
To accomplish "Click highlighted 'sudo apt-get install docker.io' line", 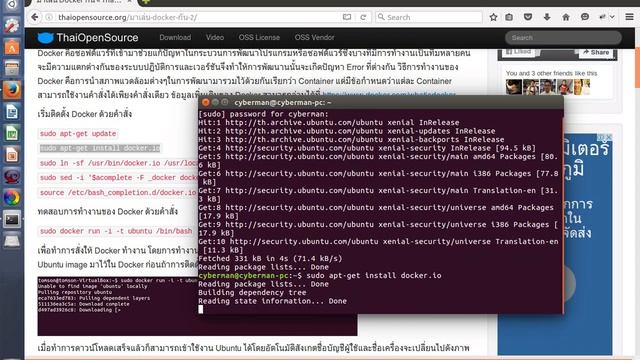I will (100, 148).
